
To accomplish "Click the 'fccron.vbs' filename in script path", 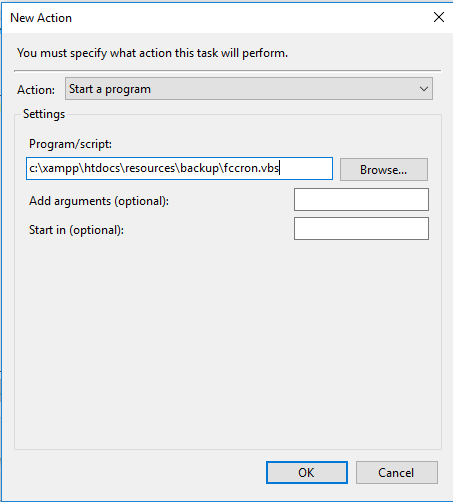I will tap(251, 168).
